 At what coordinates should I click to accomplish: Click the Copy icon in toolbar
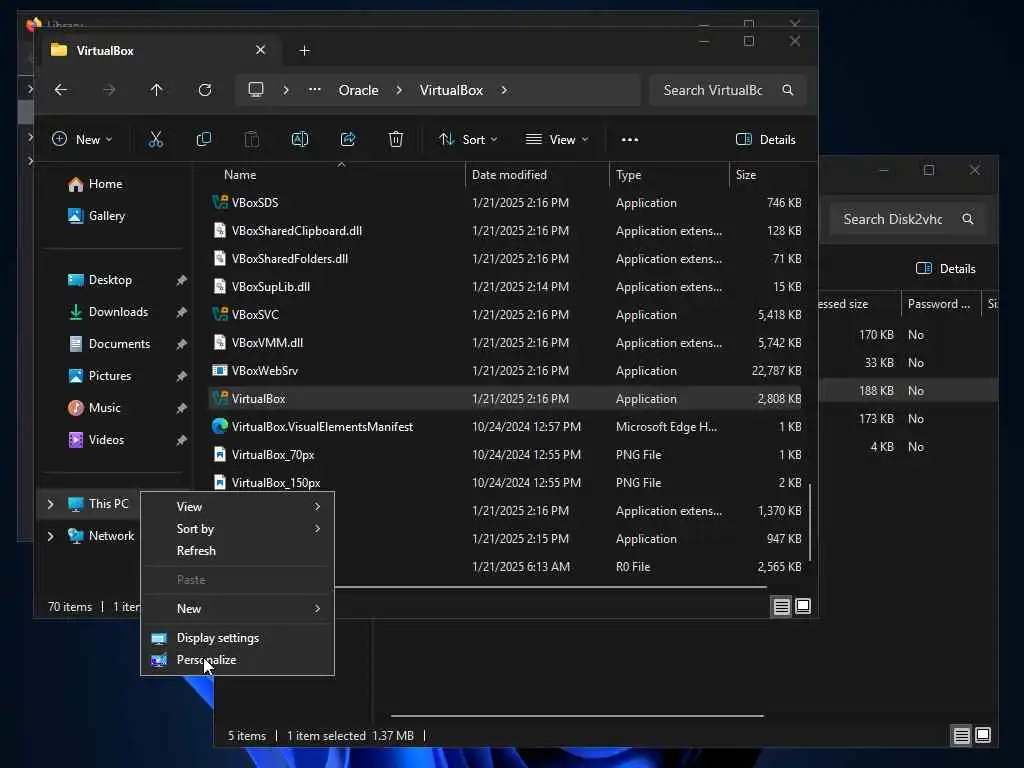tap(204, 139)
